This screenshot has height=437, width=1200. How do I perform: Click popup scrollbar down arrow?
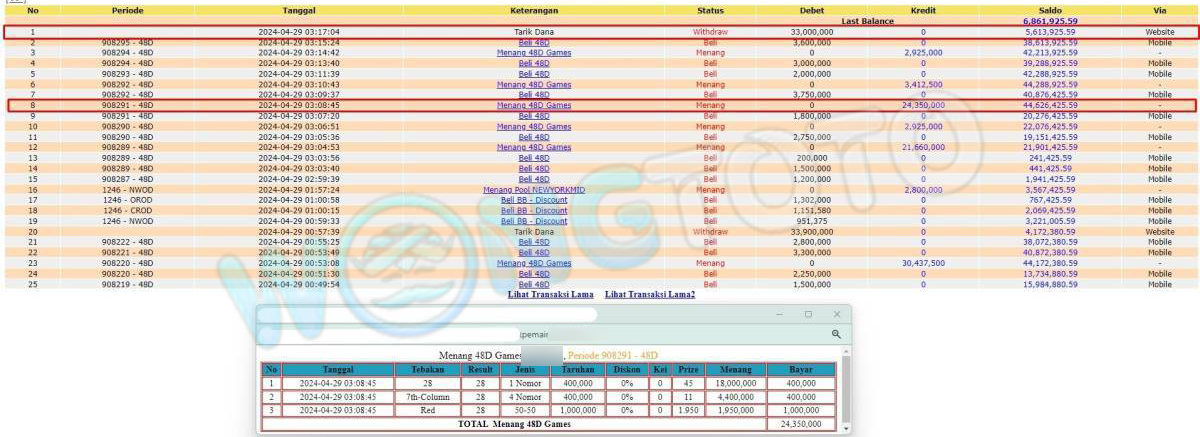[846, 428]
